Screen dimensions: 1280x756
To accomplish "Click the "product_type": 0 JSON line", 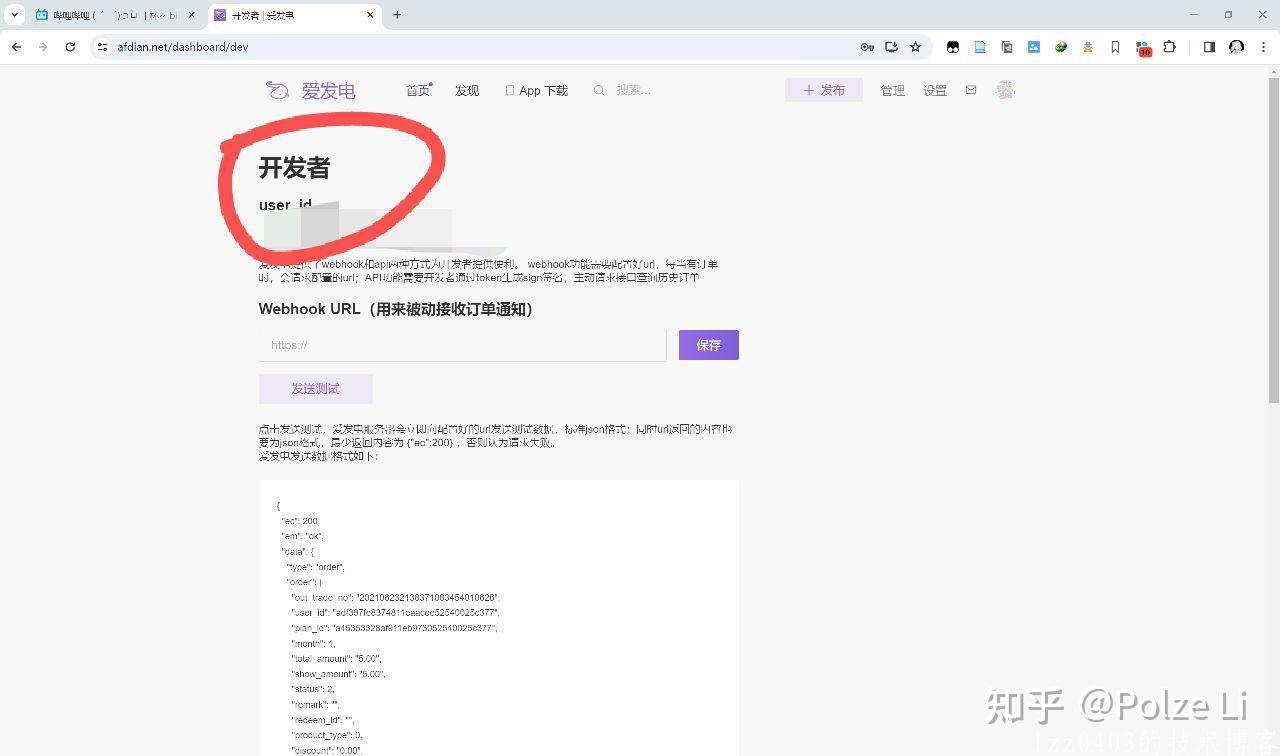I will pyautogui.click(x=326, y=735).
